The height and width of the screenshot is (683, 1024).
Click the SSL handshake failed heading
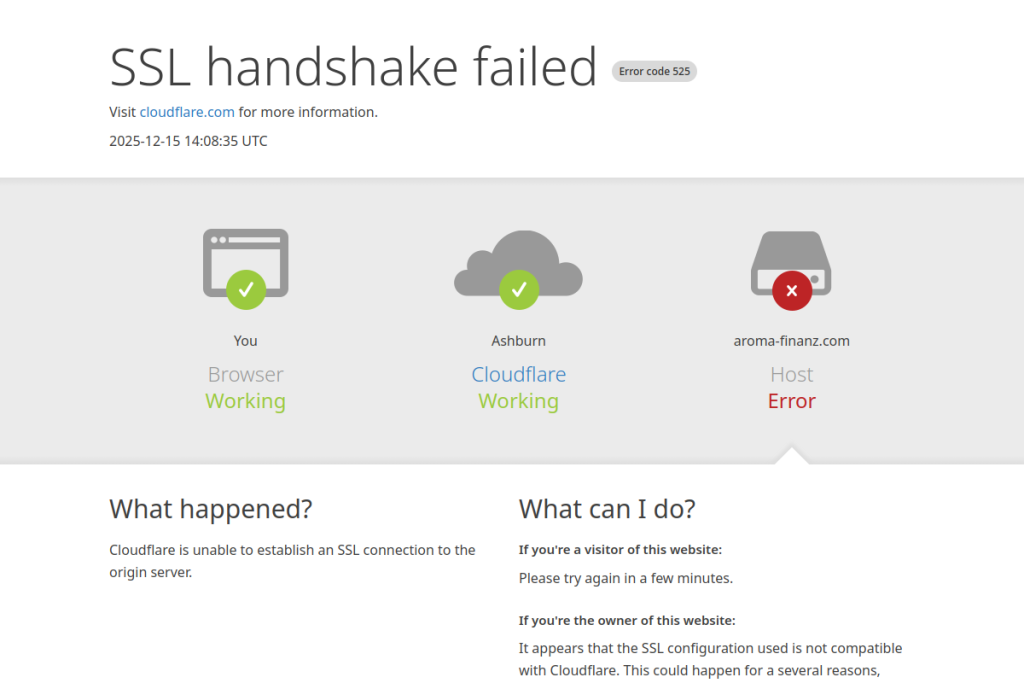click(x=353, y=67)
